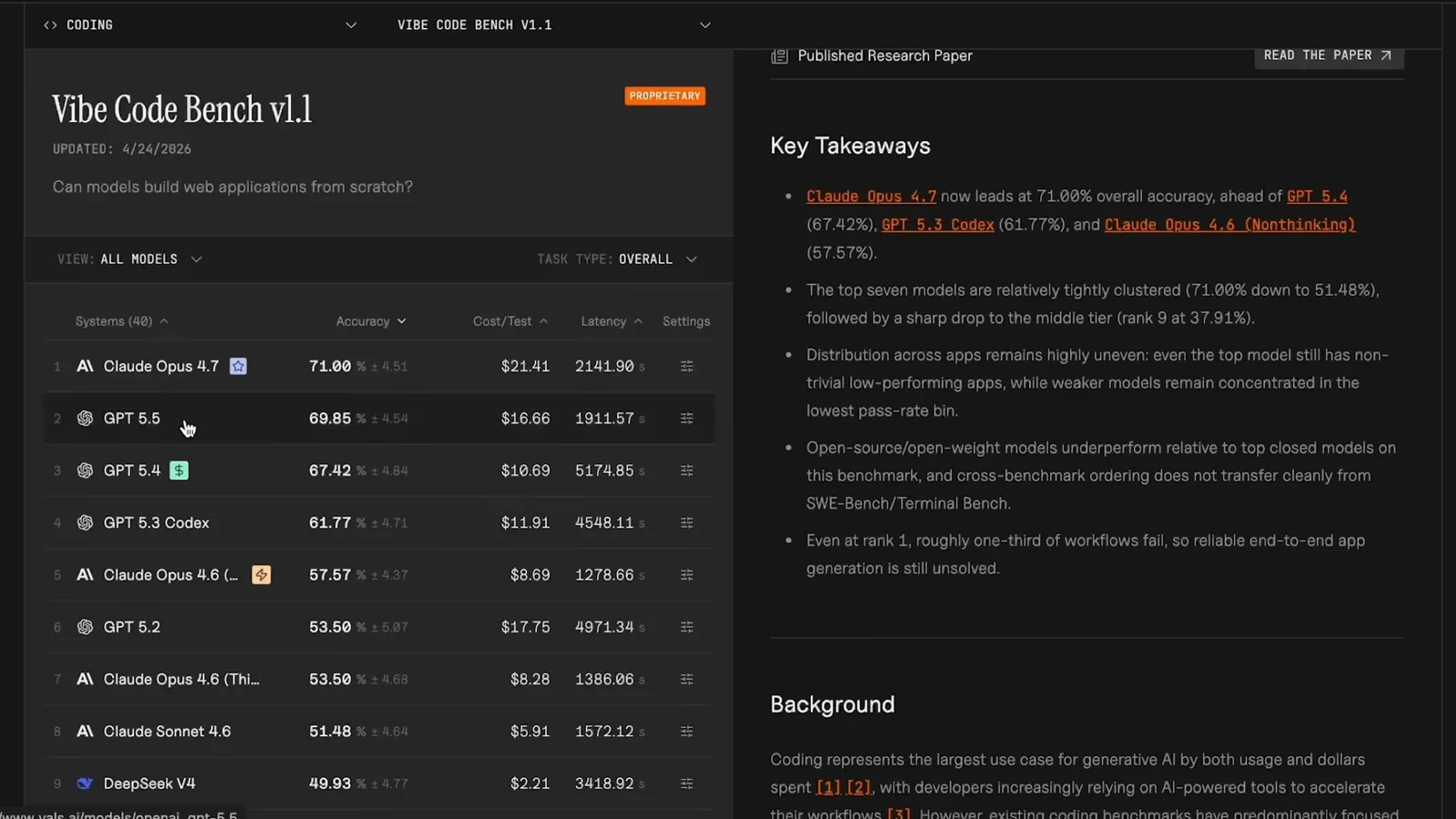Open citation [1] in Background
Image resolution: width=1456 pixels, height=819 pixels.
click(x=828, y=788)
